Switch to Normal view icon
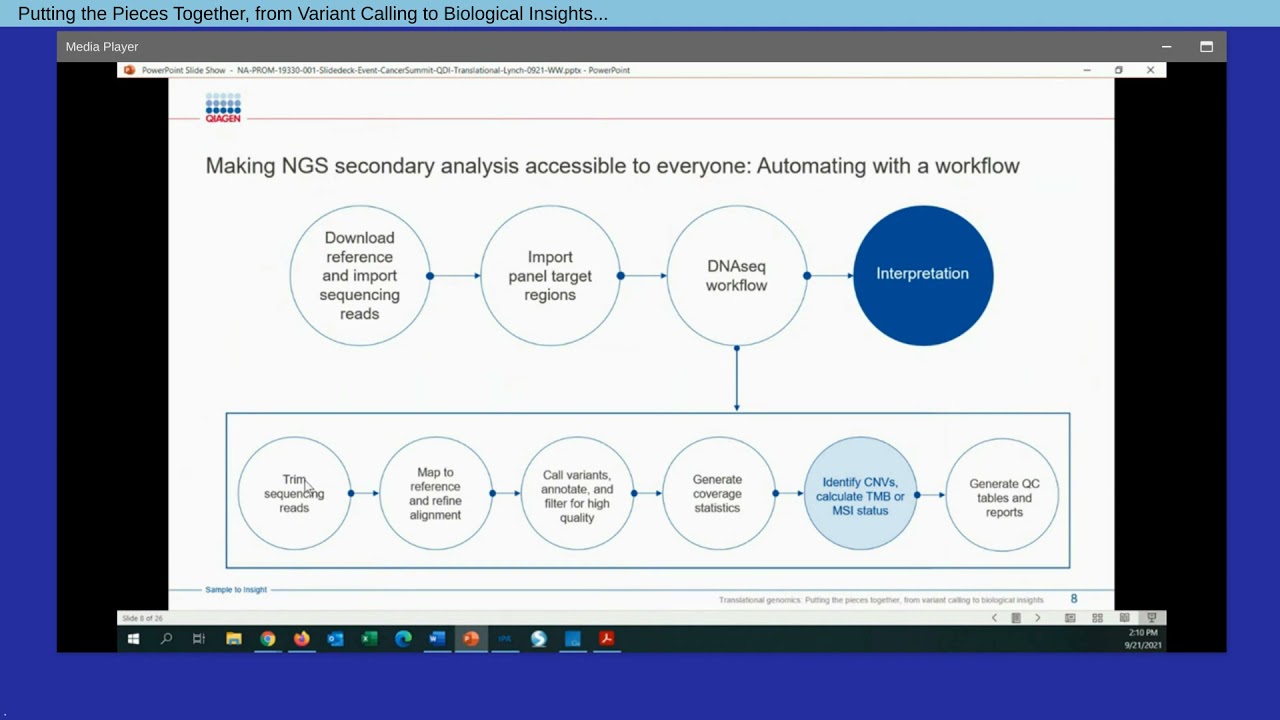The height and width of the screenshot is (720, 1280). [1070, 618]
